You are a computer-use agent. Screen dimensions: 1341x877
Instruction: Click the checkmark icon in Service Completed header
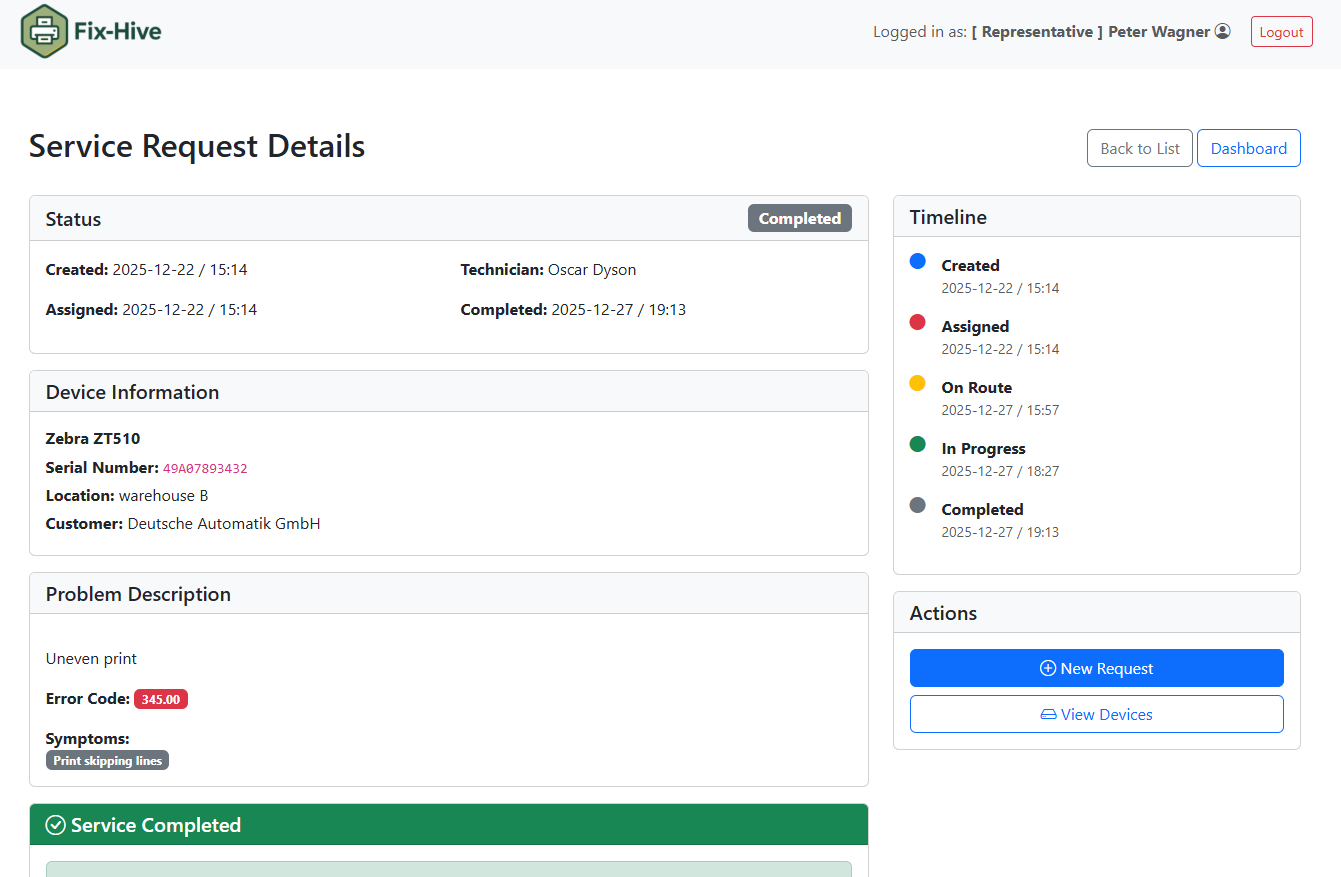[x=56, y=825]
